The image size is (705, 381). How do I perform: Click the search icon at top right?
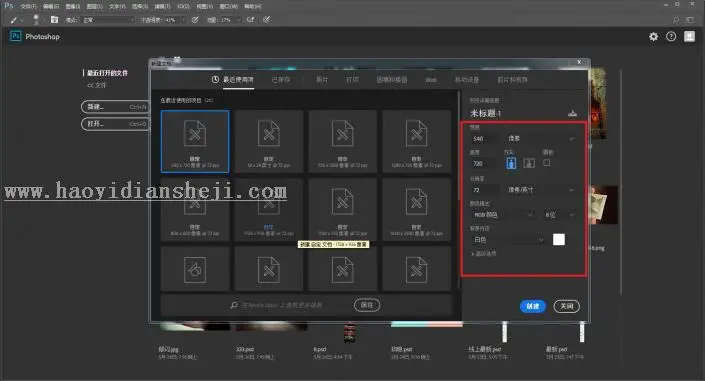coord(676,20)
